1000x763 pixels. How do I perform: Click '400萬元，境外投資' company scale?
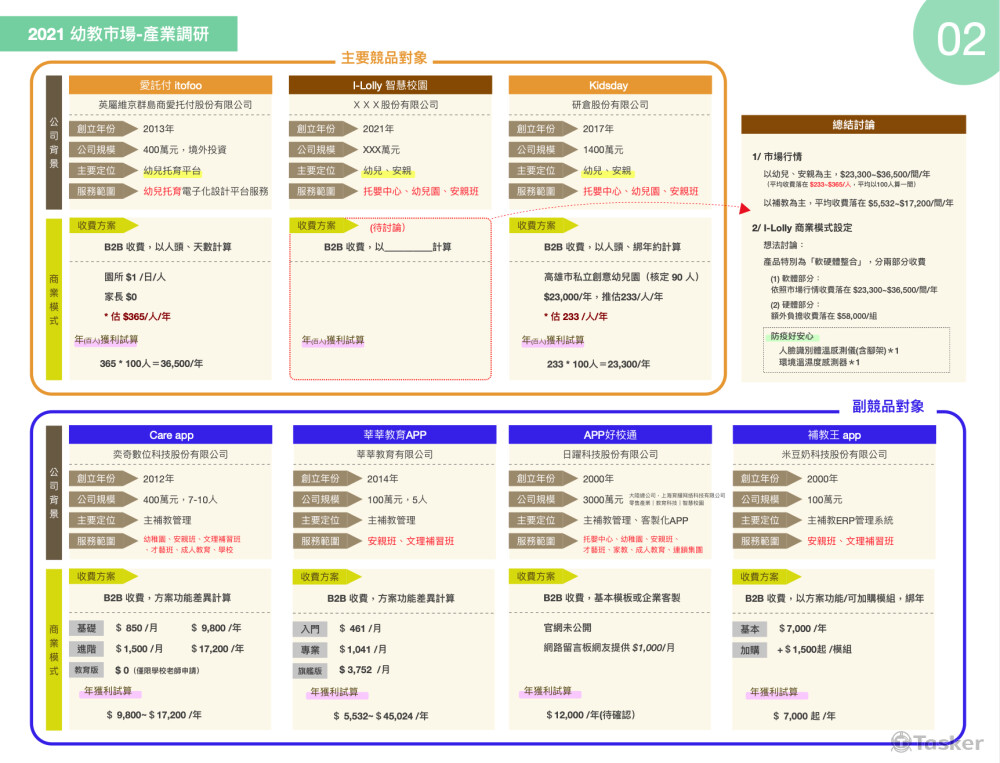click(185, 150)
